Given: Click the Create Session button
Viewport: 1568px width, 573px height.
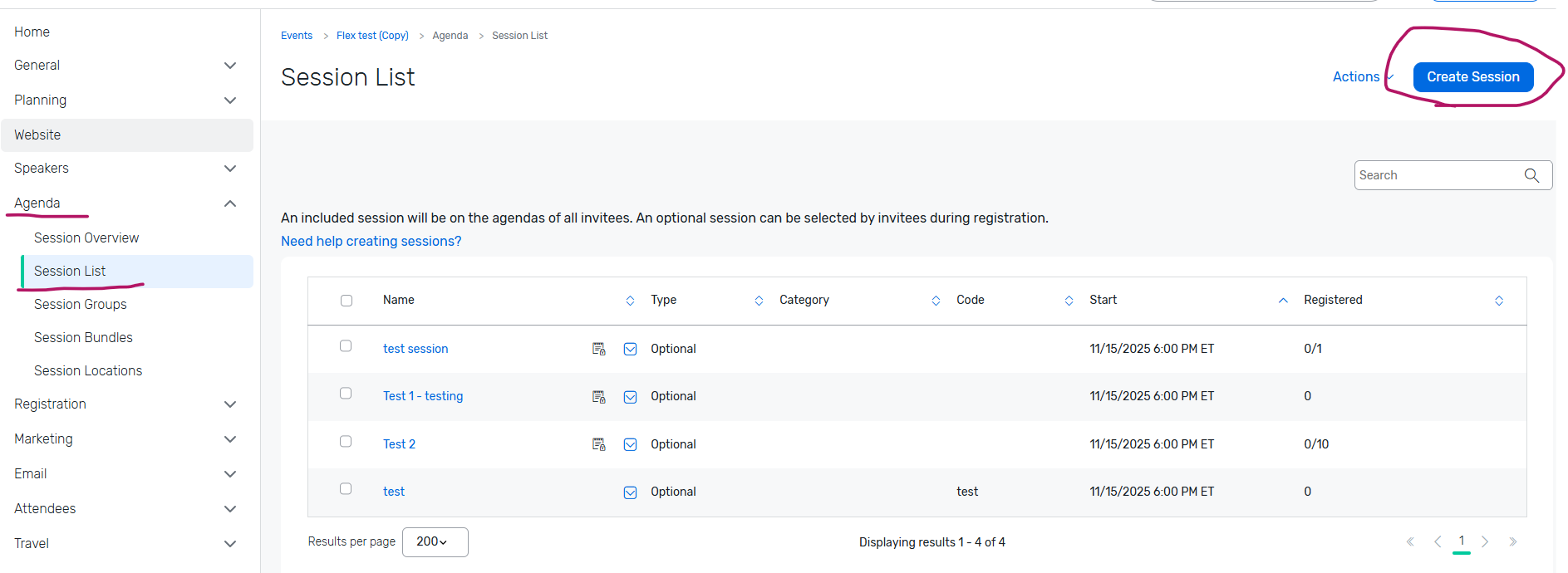Looking at the screenshot, I should [x=1472, y=77].
